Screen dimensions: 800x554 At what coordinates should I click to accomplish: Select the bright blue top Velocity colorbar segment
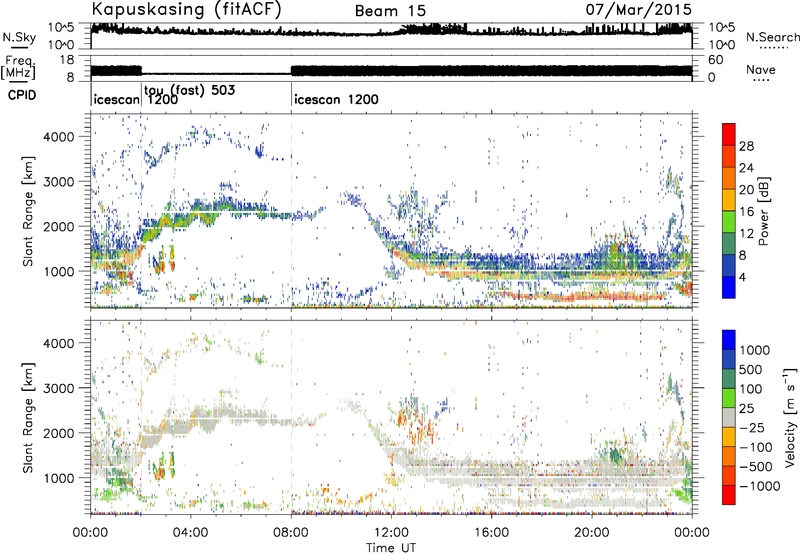tap(729, 340)
